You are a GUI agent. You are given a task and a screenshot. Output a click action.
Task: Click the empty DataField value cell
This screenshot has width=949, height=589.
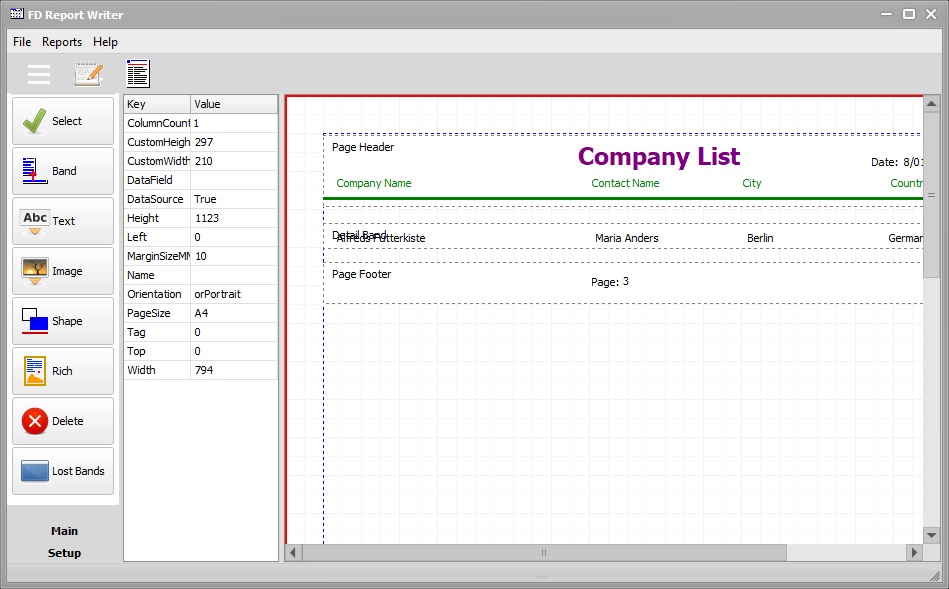(x=234, y=180)
